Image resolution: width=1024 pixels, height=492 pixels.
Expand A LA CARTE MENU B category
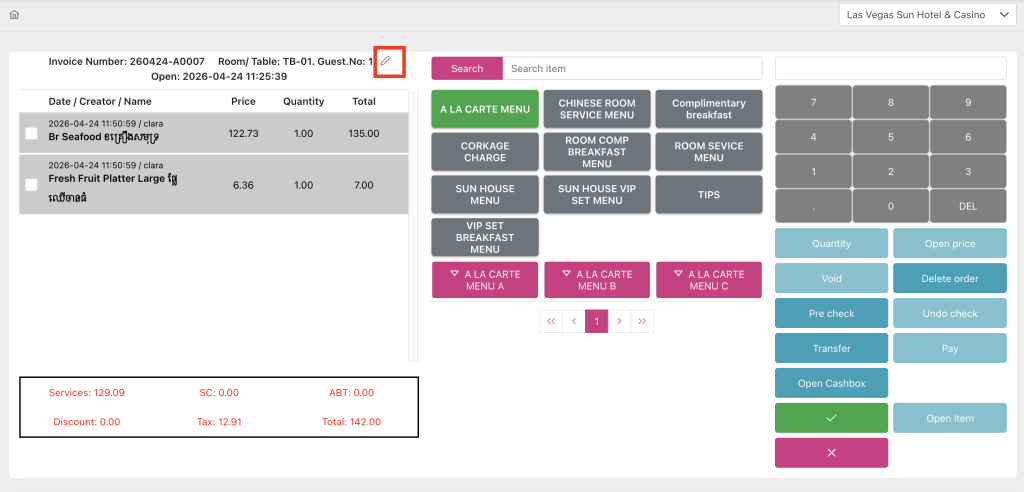pyautogui.click(x=597, y=280)
